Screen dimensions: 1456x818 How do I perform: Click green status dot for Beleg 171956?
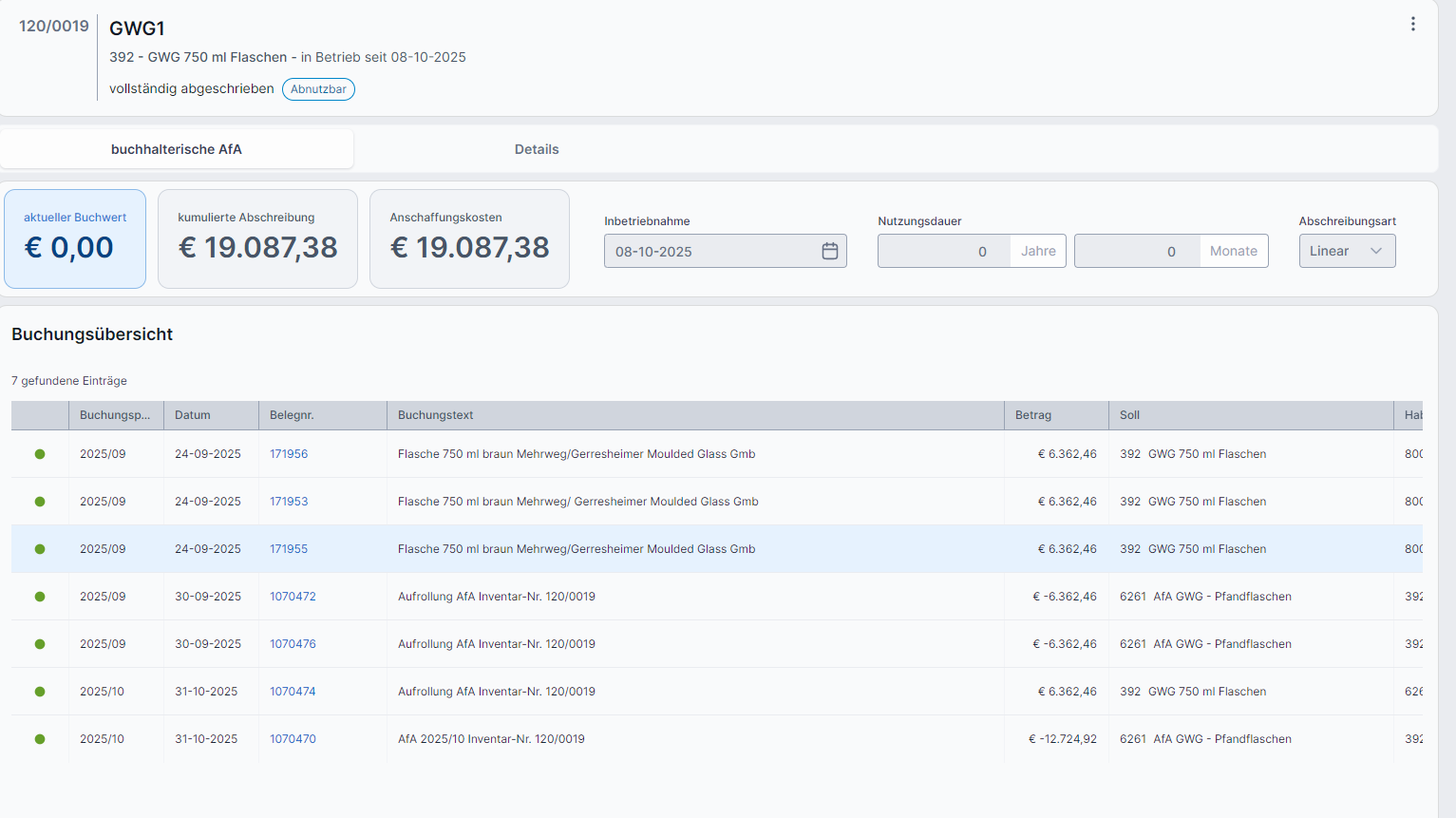click(x=40, y=454)
